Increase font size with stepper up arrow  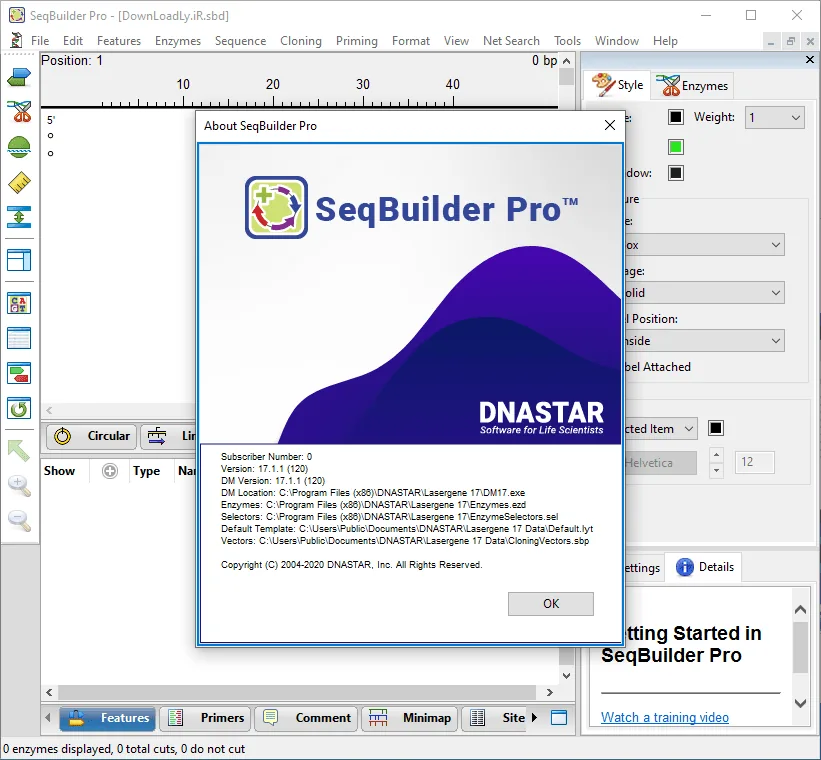click(716, 455)
